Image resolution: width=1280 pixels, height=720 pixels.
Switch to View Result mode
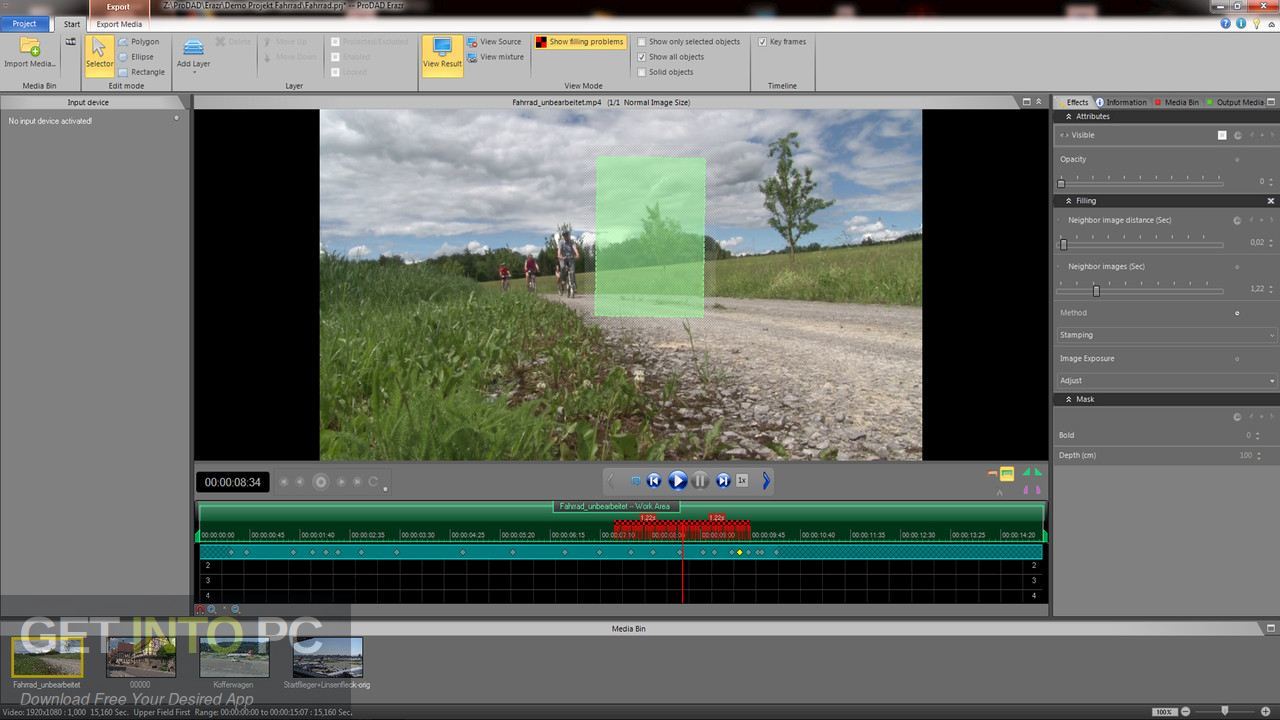tap(442, 55)
